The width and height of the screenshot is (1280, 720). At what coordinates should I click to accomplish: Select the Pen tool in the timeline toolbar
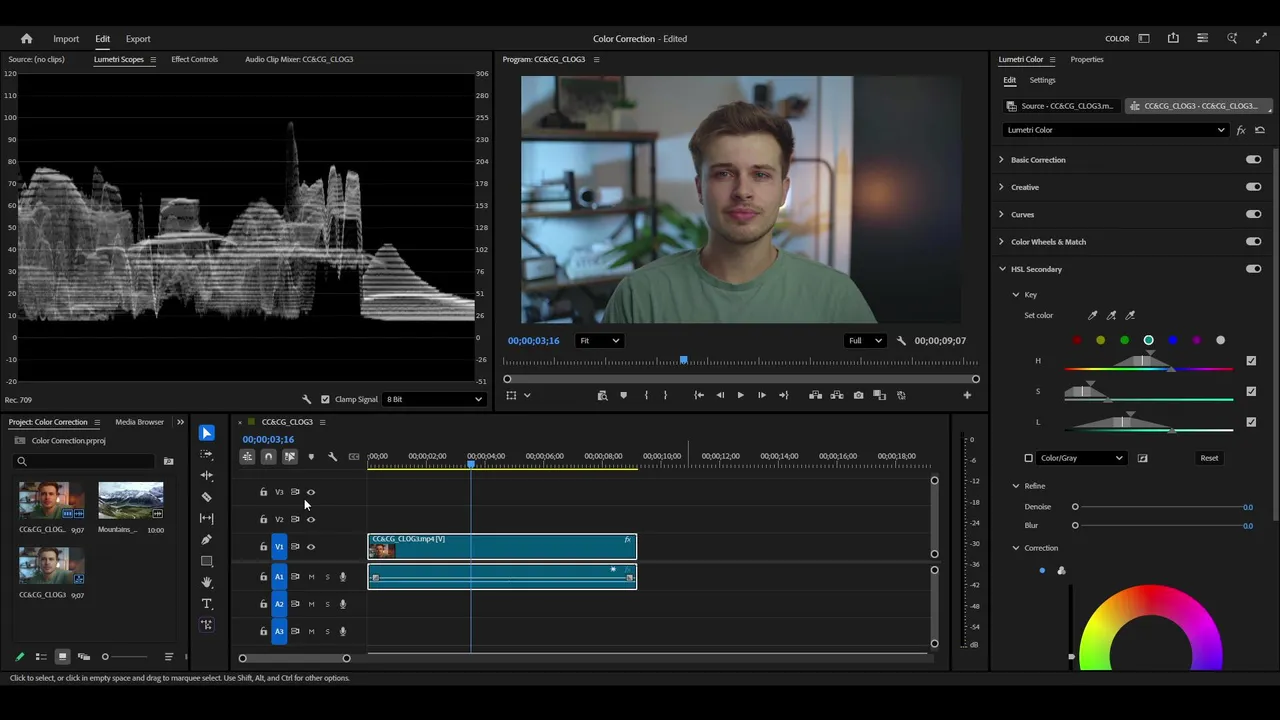click(207, 540)
